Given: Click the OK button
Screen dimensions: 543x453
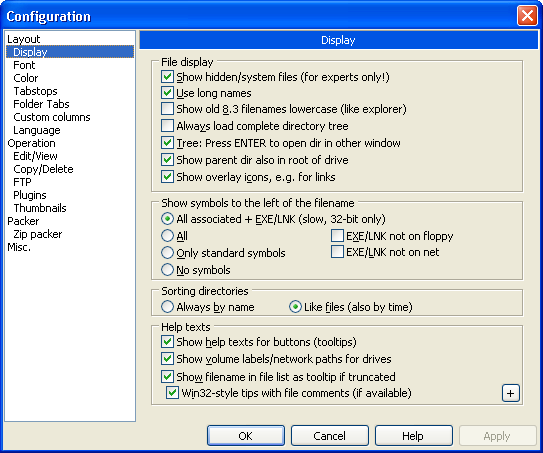Looking at the screenshot, I should 246,436.
